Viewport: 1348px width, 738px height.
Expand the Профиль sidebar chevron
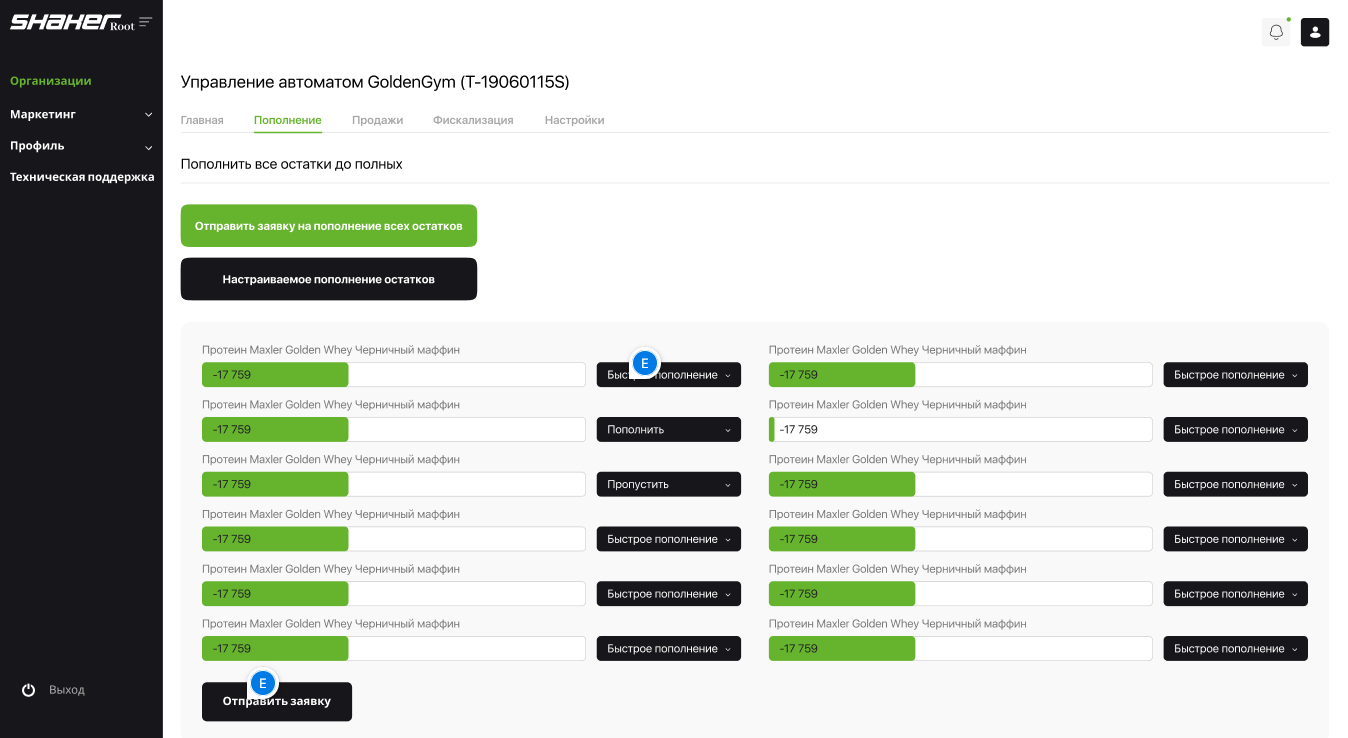(148, 147)
